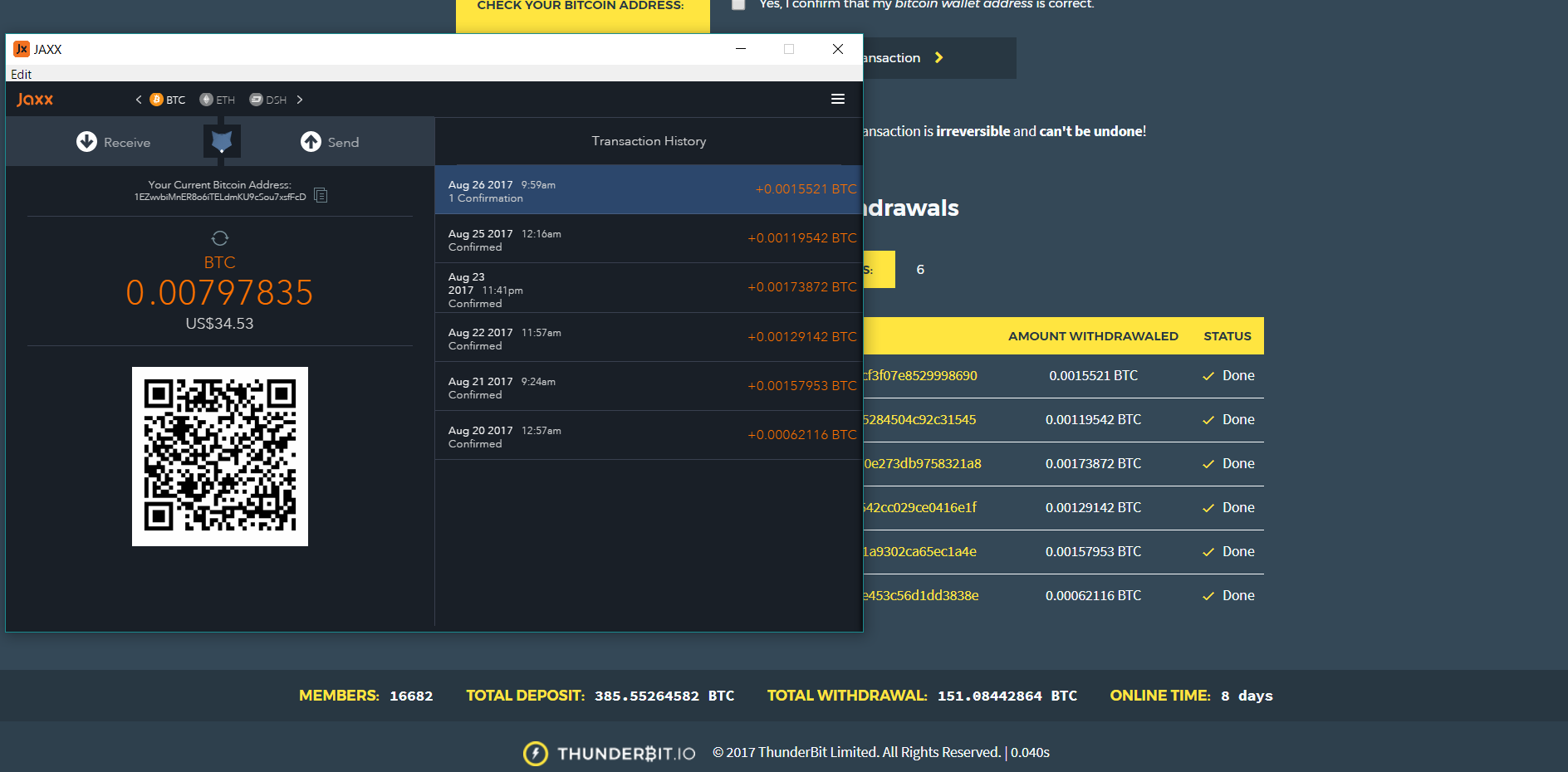Click Done status for 0.00157953 BTC row
The height and width of the screenshot is (772, 1568).
(x=1228, y=552)
